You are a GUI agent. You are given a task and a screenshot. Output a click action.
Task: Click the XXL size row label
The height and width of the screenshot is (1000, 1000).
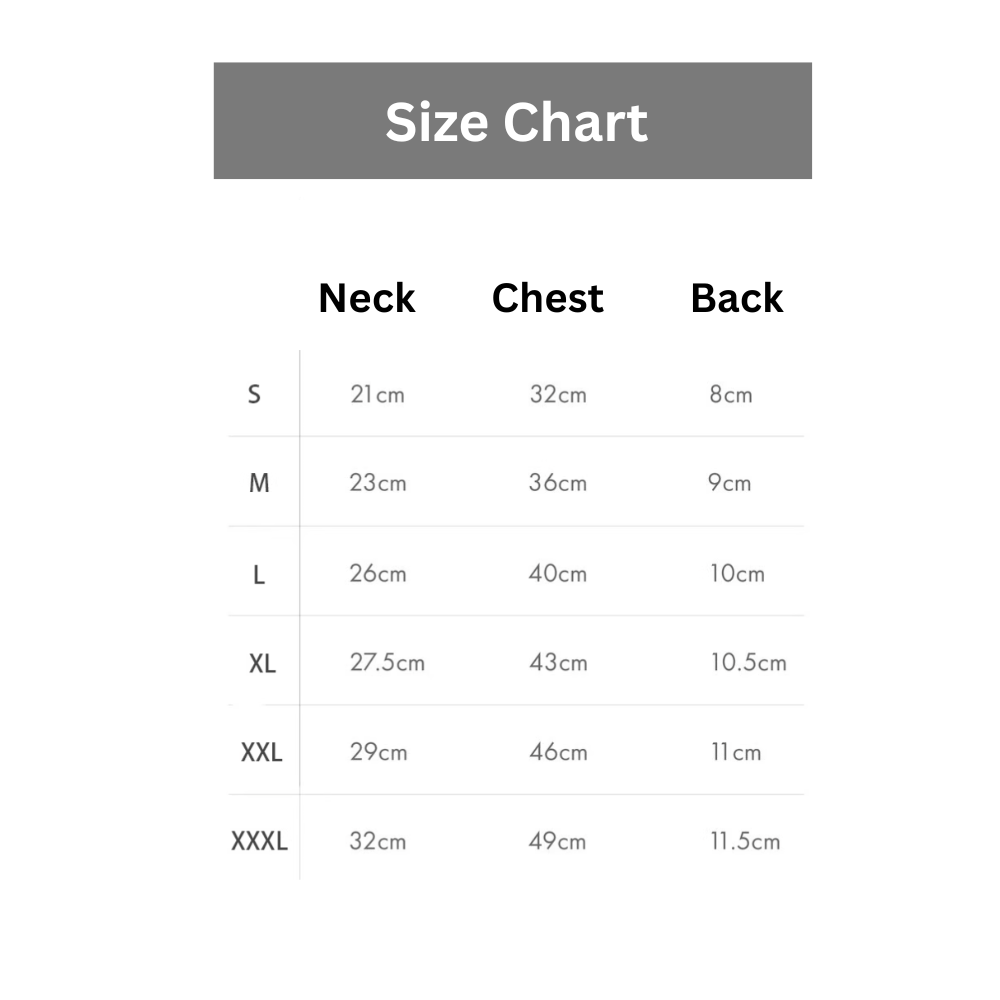[262, 752]
